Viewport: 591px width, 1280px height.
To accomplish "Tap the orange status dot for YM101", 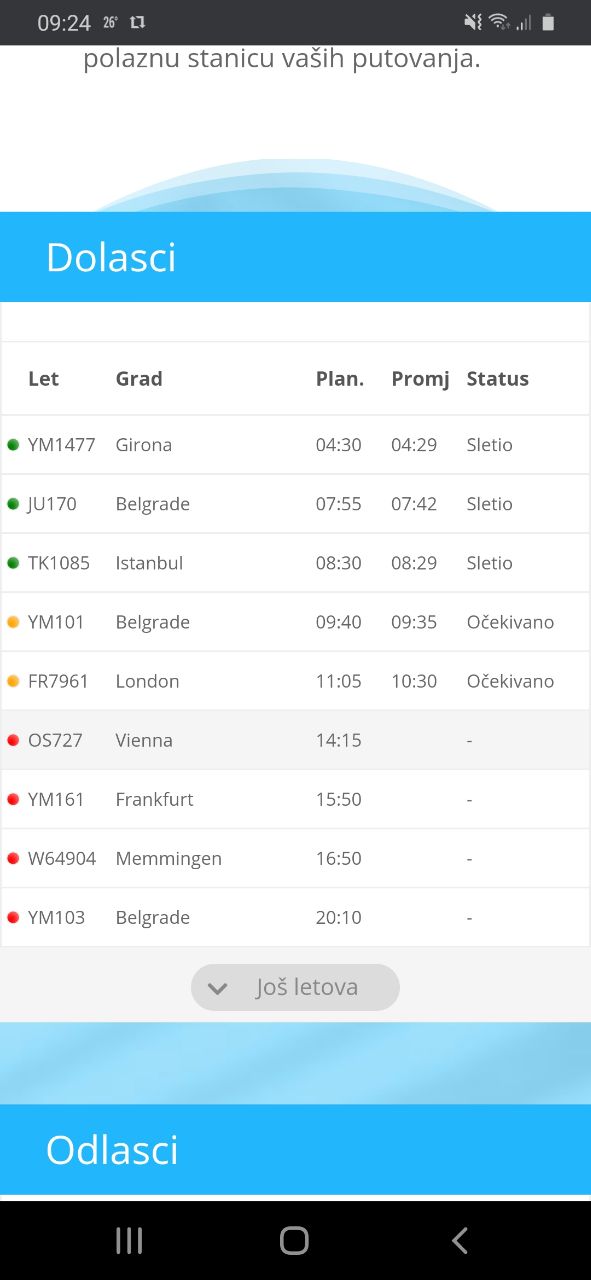I will 13,621.
